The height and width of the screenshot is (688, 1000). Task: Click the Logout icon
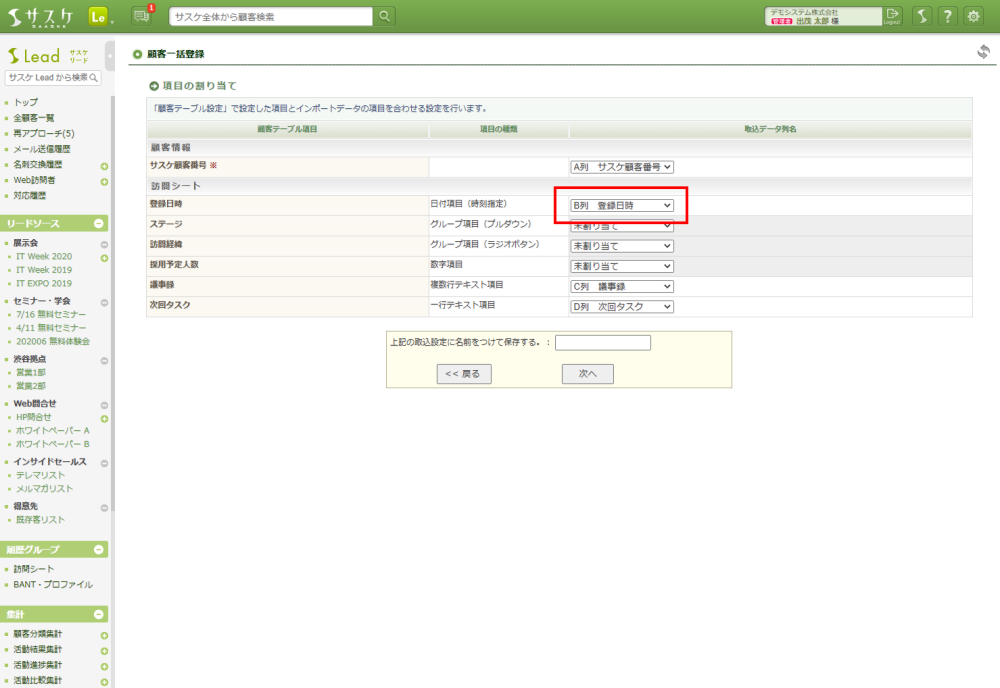click(x=892, y=16)
